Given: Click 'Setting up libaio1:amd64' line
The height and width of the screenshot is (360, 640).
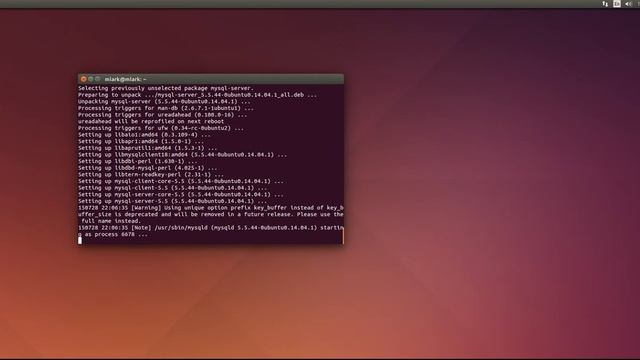Looking at the screenshot, I should click(144, 135).
